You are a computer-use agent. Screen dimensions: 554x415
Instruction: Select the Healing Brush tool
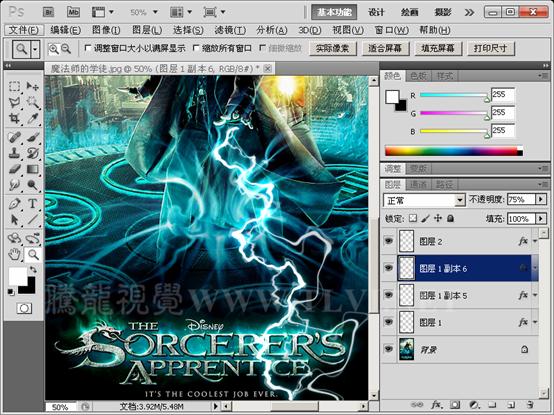14,137
